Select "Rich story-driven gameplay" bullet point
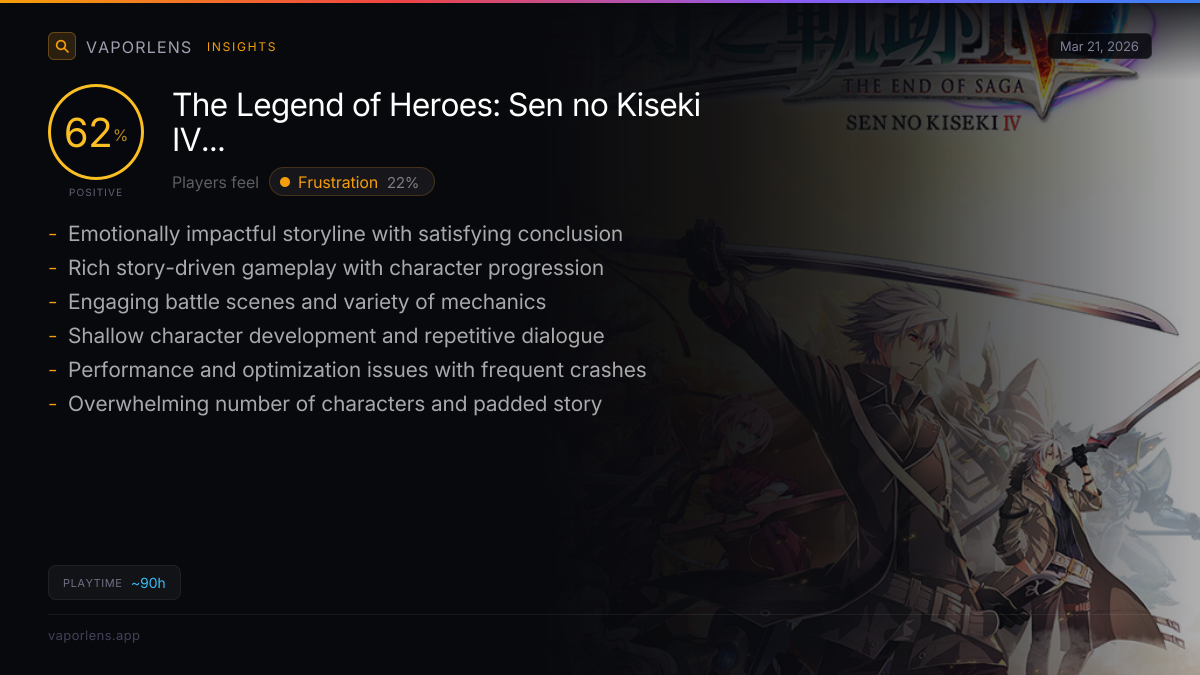 336,268
